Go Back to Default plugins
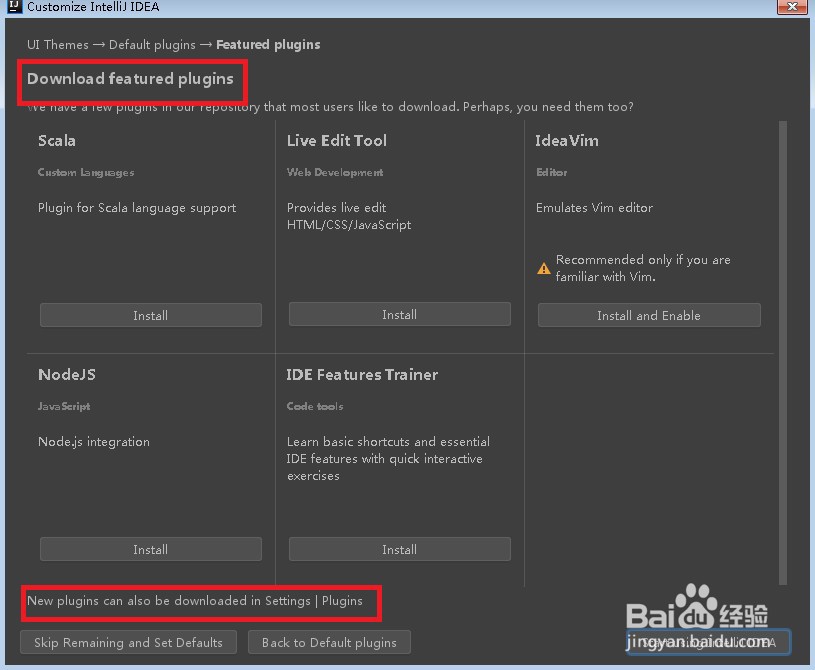815x670 pixels. coord(330,642)
